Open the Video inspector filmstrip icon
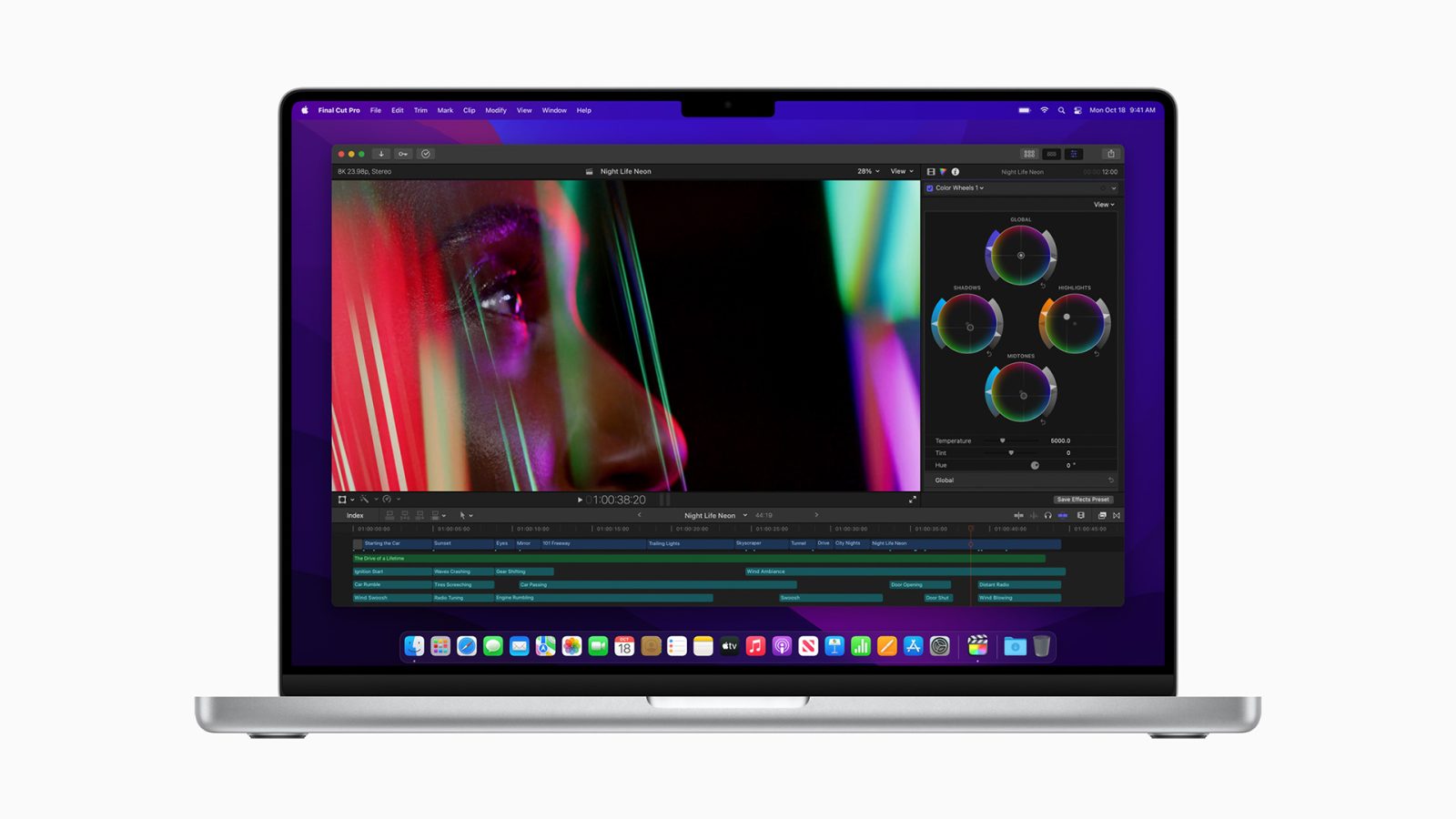 (x=931, y=171)
